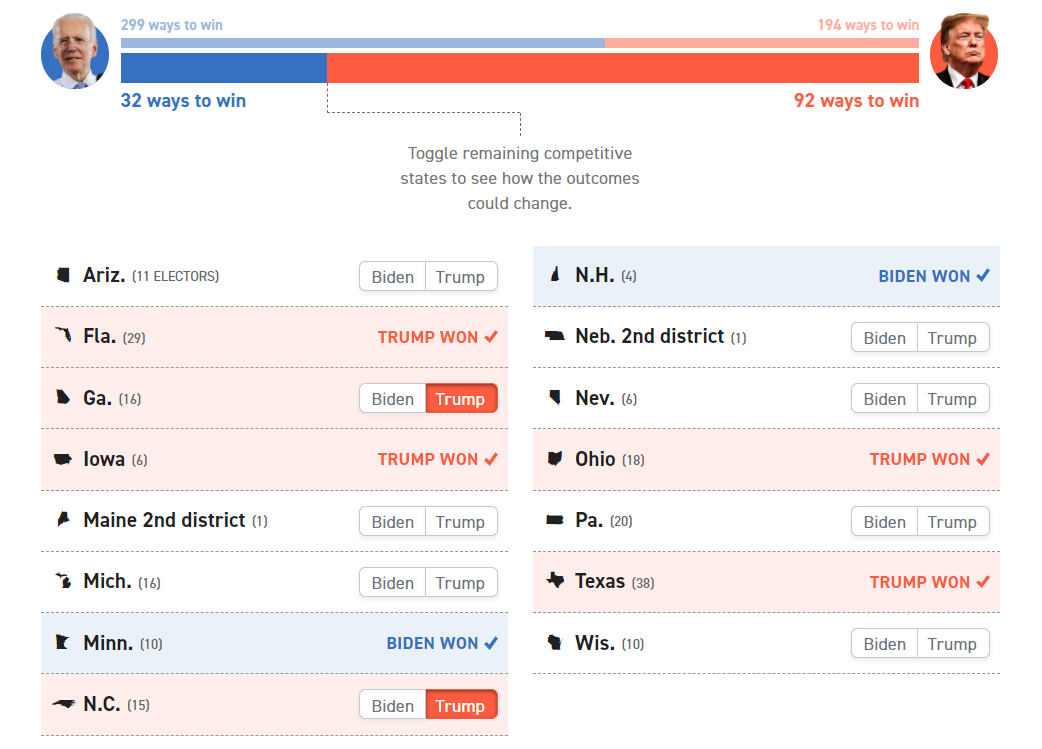Image resolution: width=1042 pixels, height=749 pixels.
Task: Give Maine 2nd district to Biden
Action: click(393, 522)
